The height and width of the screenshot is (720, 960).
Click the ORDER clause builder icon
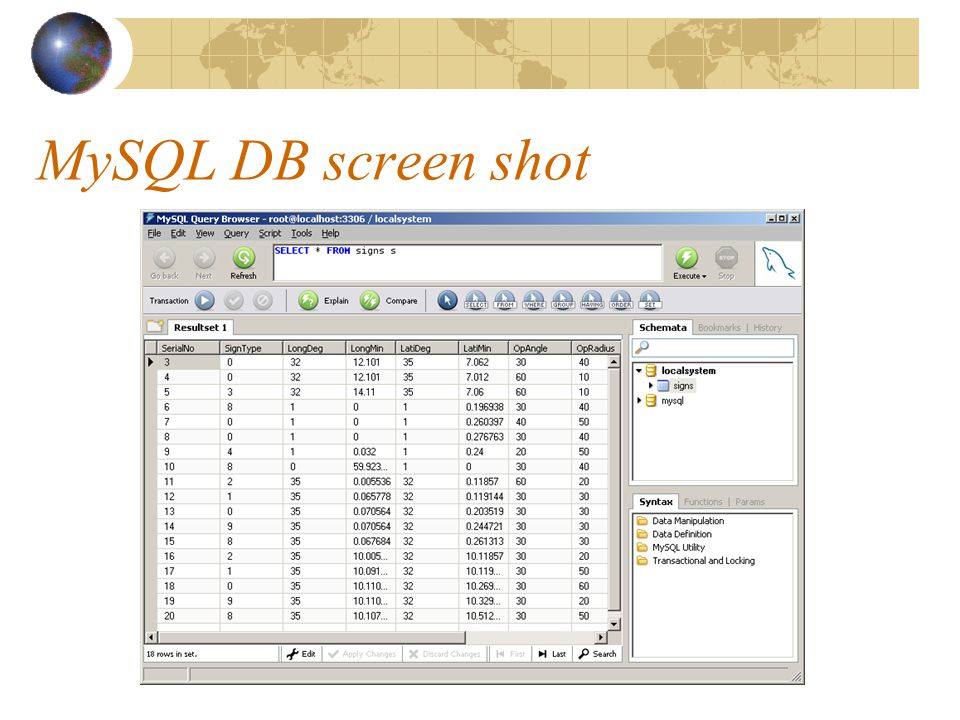(x=621, y=301)
